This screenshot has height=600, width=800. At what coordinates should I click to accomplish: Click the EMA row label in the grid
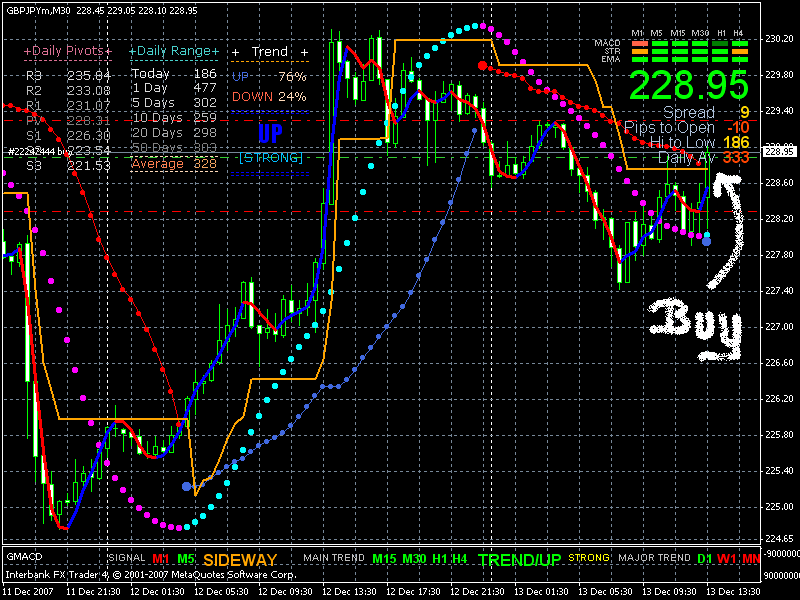click(611, 59)
